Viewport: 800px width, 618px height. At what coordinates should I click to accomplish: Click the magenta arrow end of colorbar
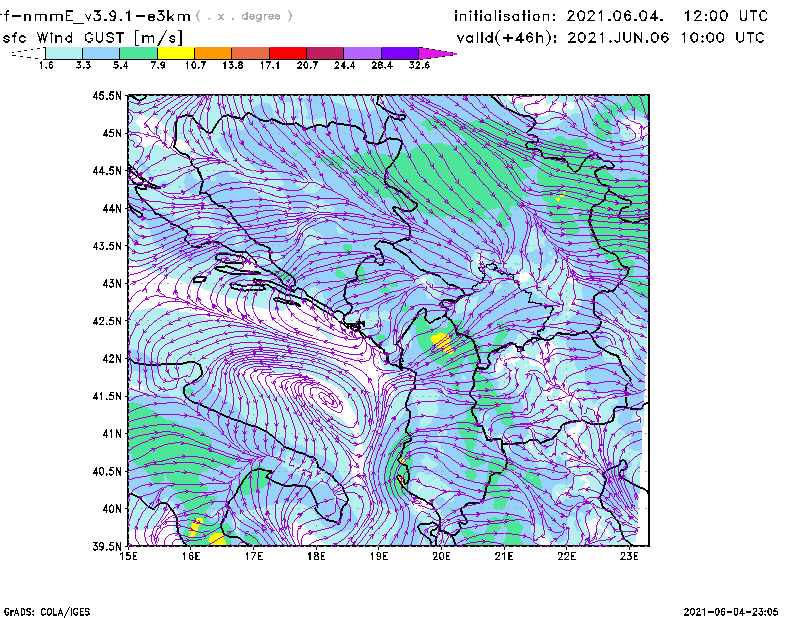pos(436,53)
